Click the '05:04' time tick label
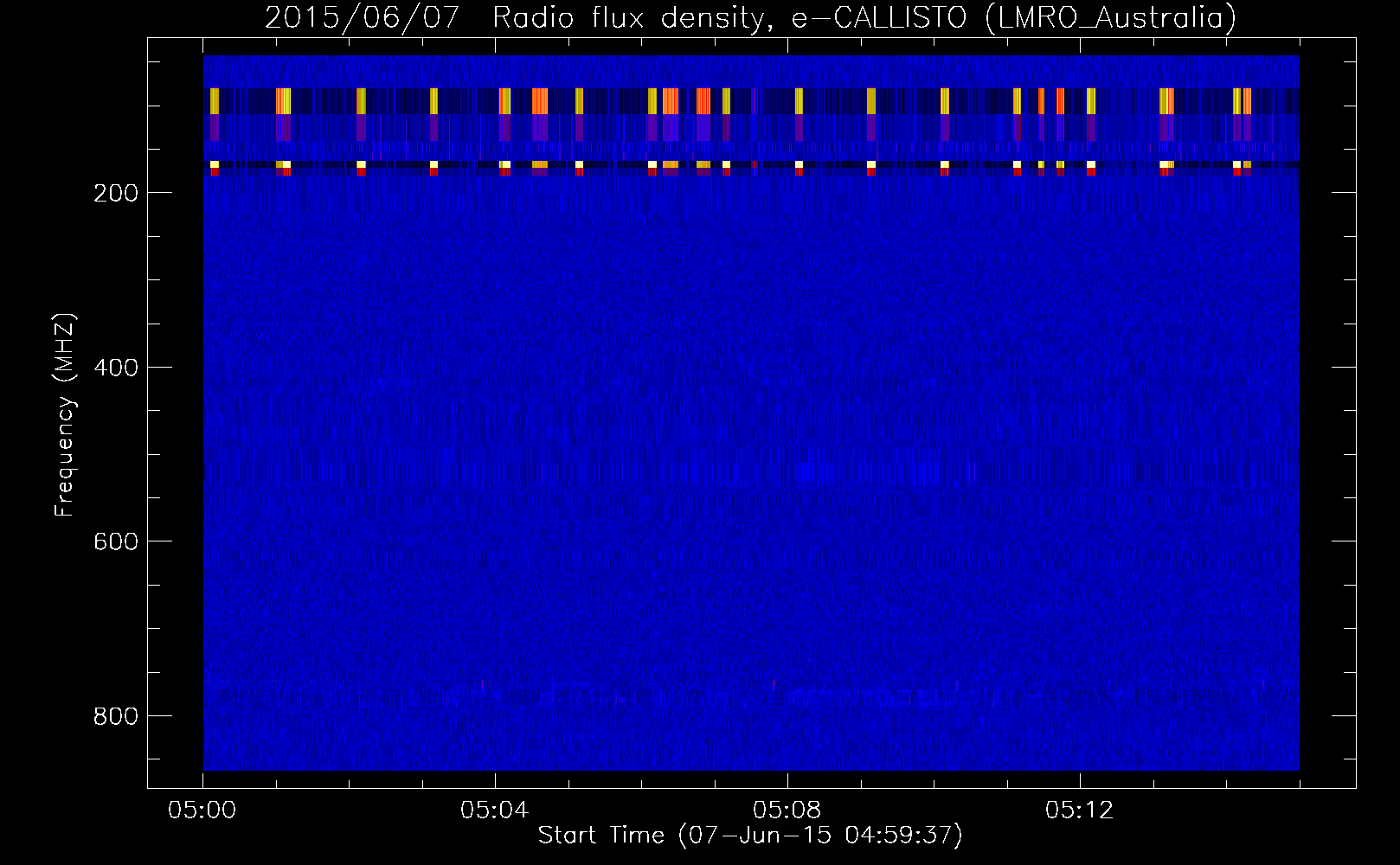Viewport: 1400px width, 865px height. pos(495,811)
